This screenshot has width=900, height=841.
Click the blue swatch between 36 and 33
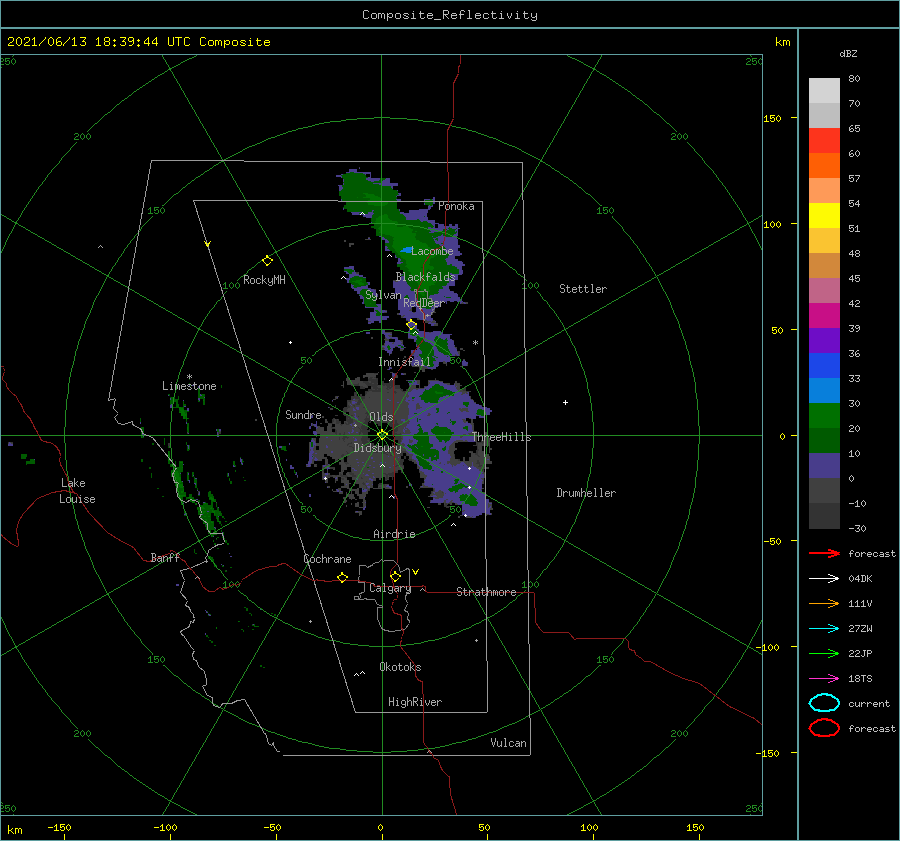(x=824, y=365)
